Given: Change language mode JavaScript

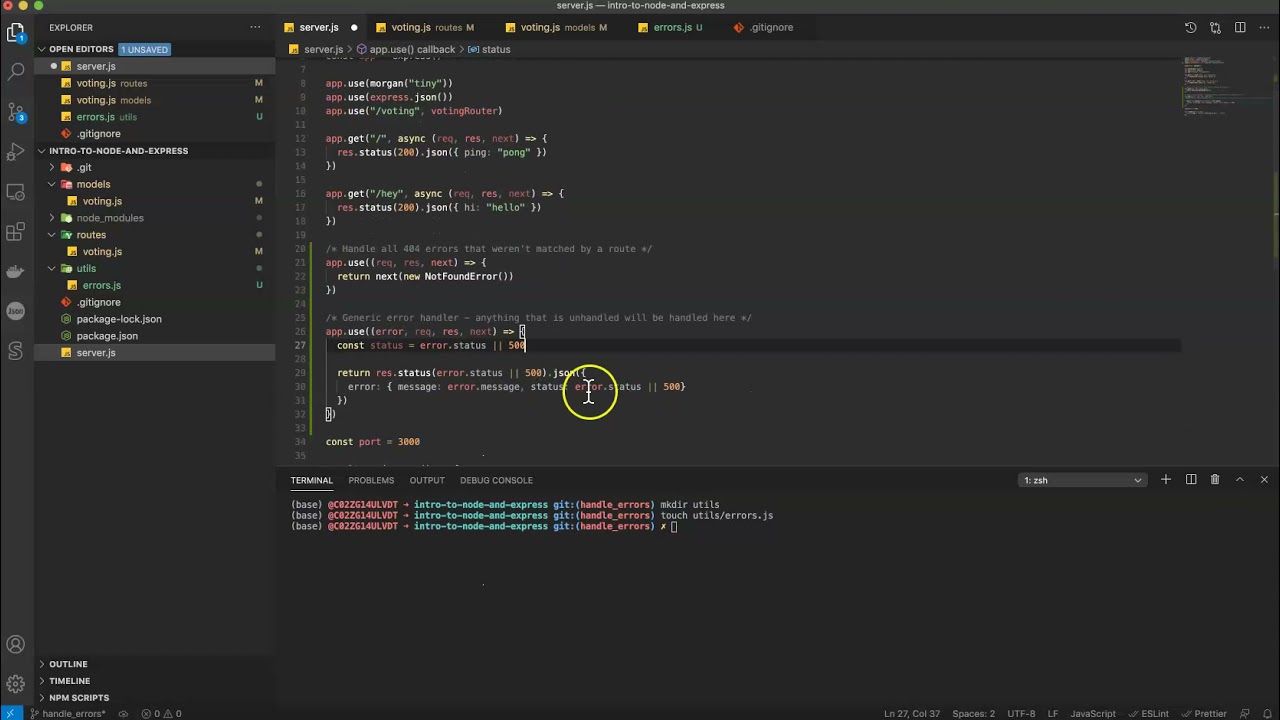Looking at the screenshot, I should click(1093, 714).
